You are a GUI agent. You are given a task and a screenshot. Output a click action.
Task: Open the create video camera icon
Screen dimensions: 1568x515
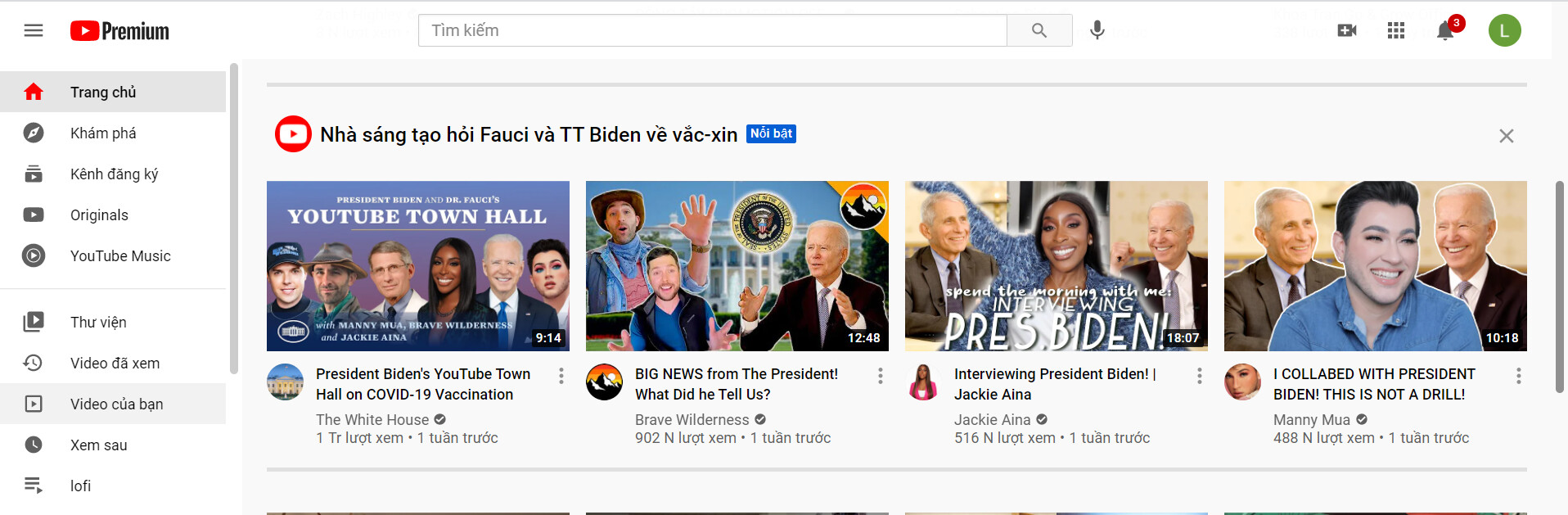coord(1346,31)
